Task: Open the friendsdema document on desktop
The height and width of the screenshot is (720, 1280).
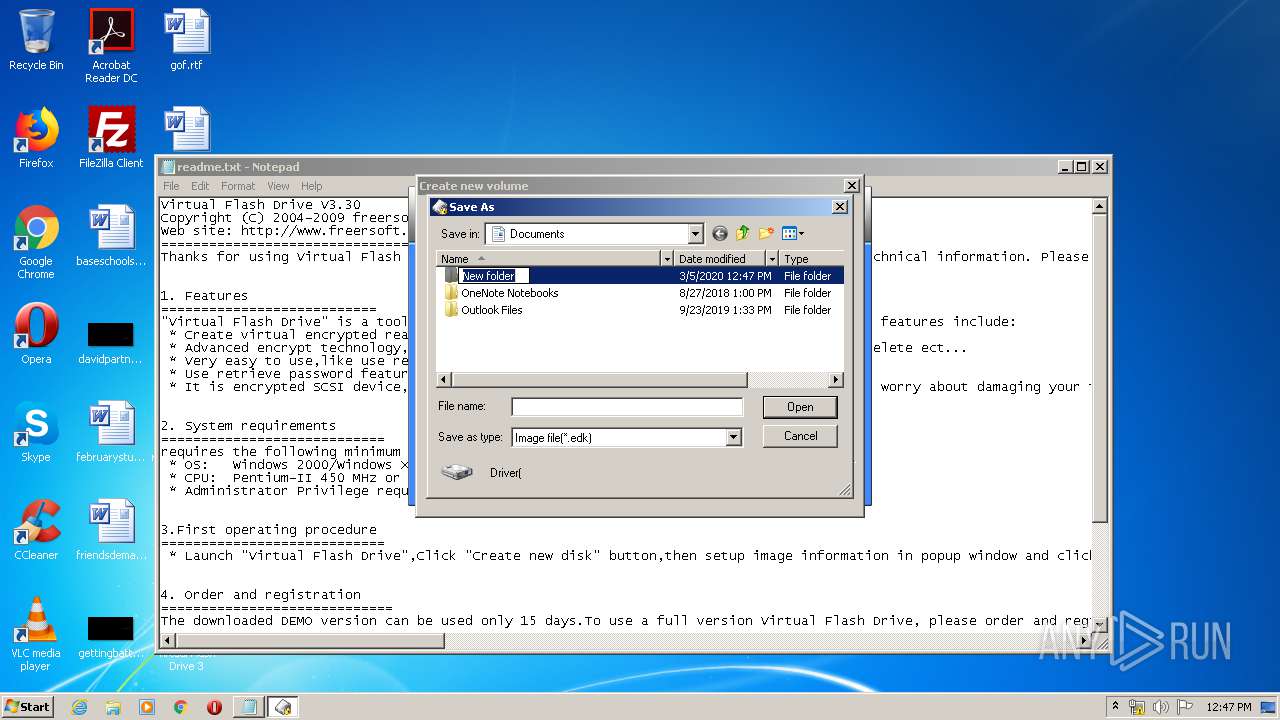Action: pyautogui.click(x=111, y=530)
